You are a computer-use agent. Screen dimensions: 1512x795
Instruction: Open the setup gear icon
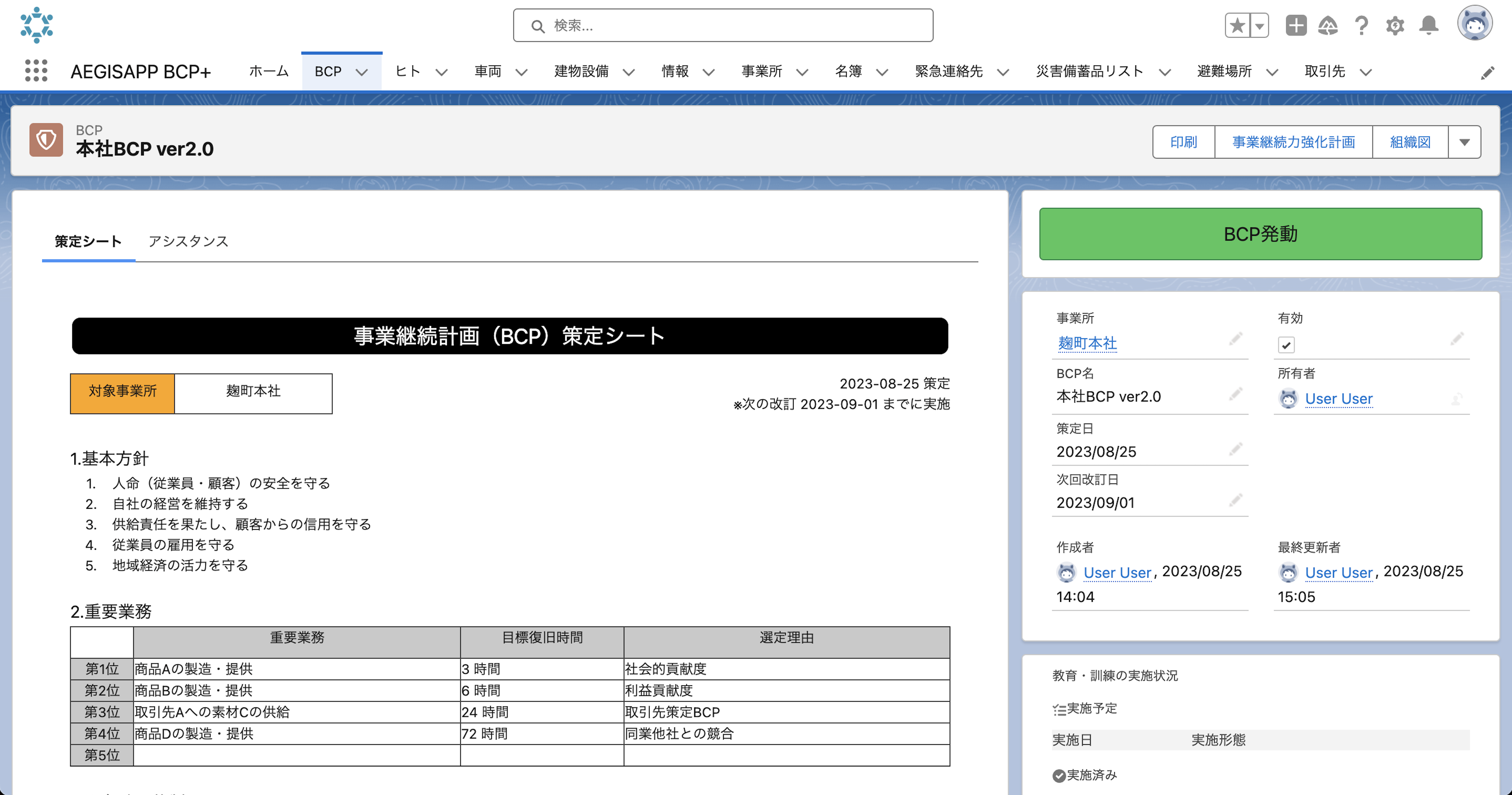coord(1395,25)
